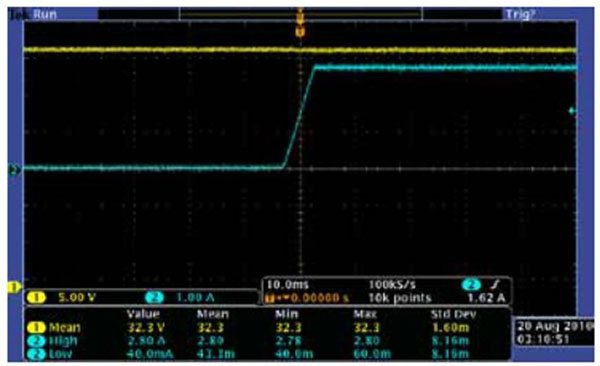This screenshot has height=366, width=600.
Task: Click the Trig? status indicator
Action: [x=520, y=15]
